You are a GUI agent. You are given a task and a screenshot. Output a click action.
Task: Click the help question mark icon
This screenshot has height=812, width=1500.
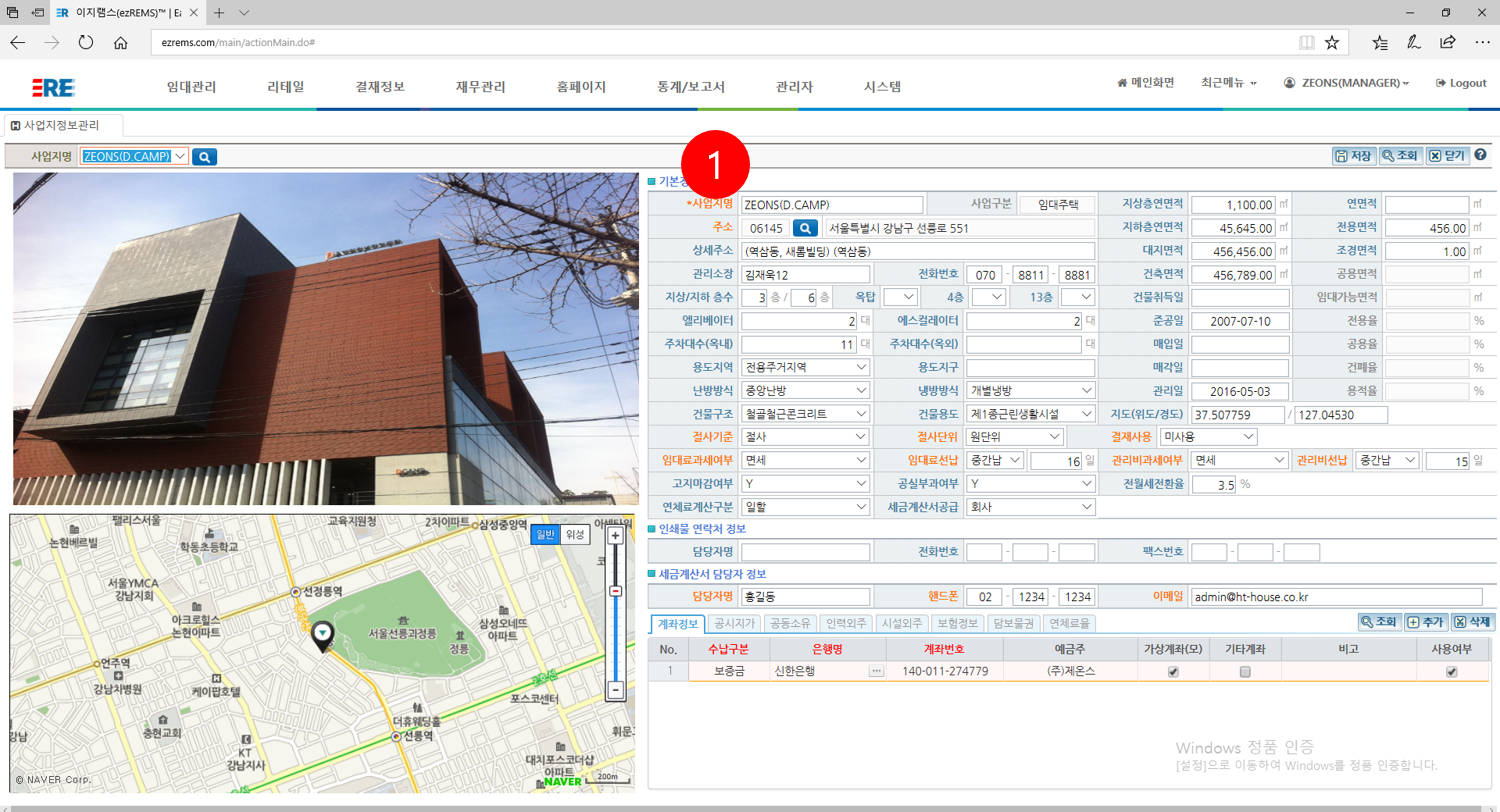click(x=1479, y=155)
